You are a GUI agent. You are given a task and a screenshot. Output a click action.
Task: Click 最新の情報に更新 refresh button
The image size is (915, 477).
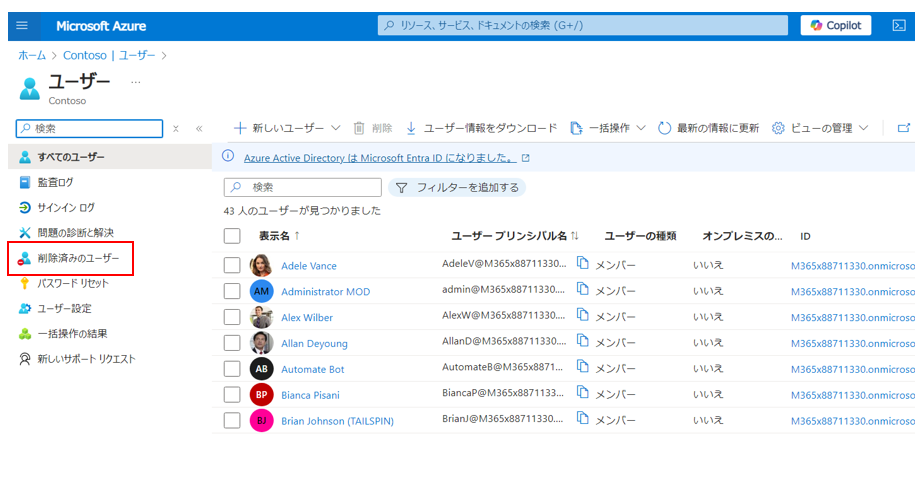(708, 128)
